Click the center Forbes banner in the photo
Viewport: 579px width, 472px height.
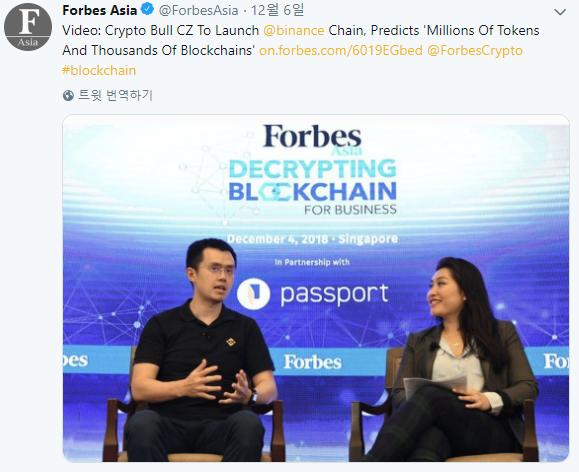tap(312, 362)
